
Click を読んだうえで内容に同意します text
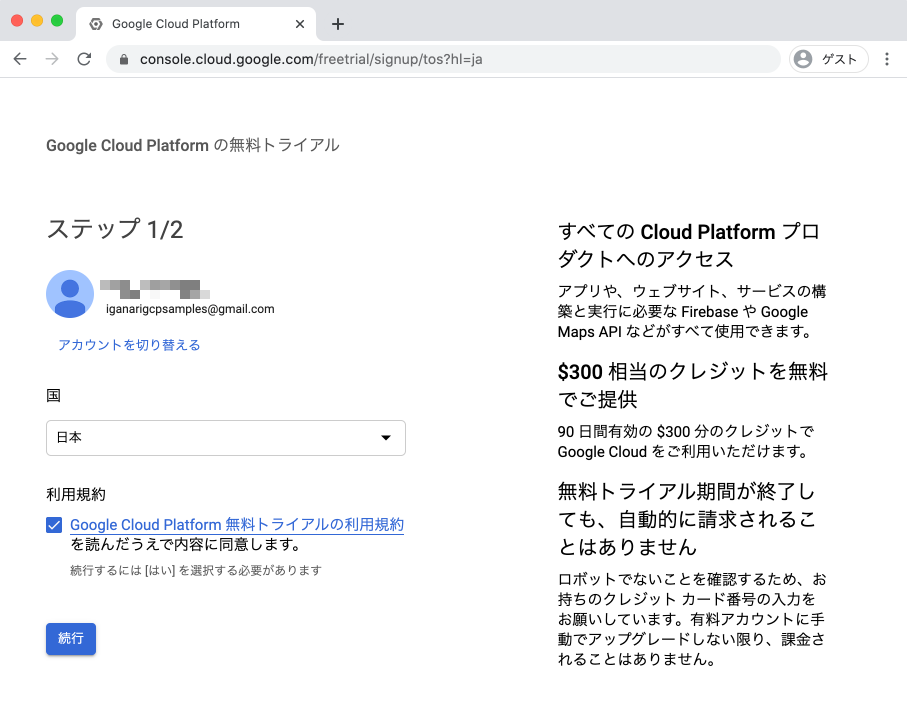pyautogui.click(x=187, y=545)
